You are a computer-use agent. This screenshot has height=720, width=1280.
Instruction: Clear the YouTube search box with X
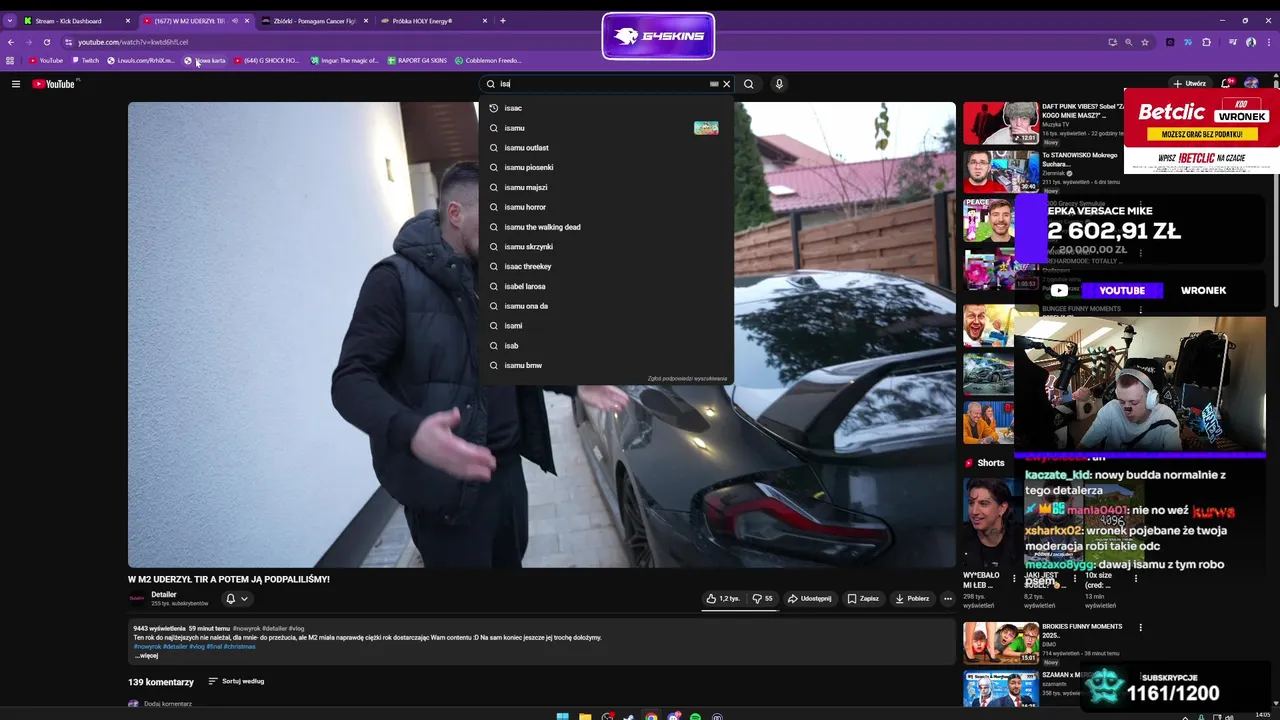[727, 84]
